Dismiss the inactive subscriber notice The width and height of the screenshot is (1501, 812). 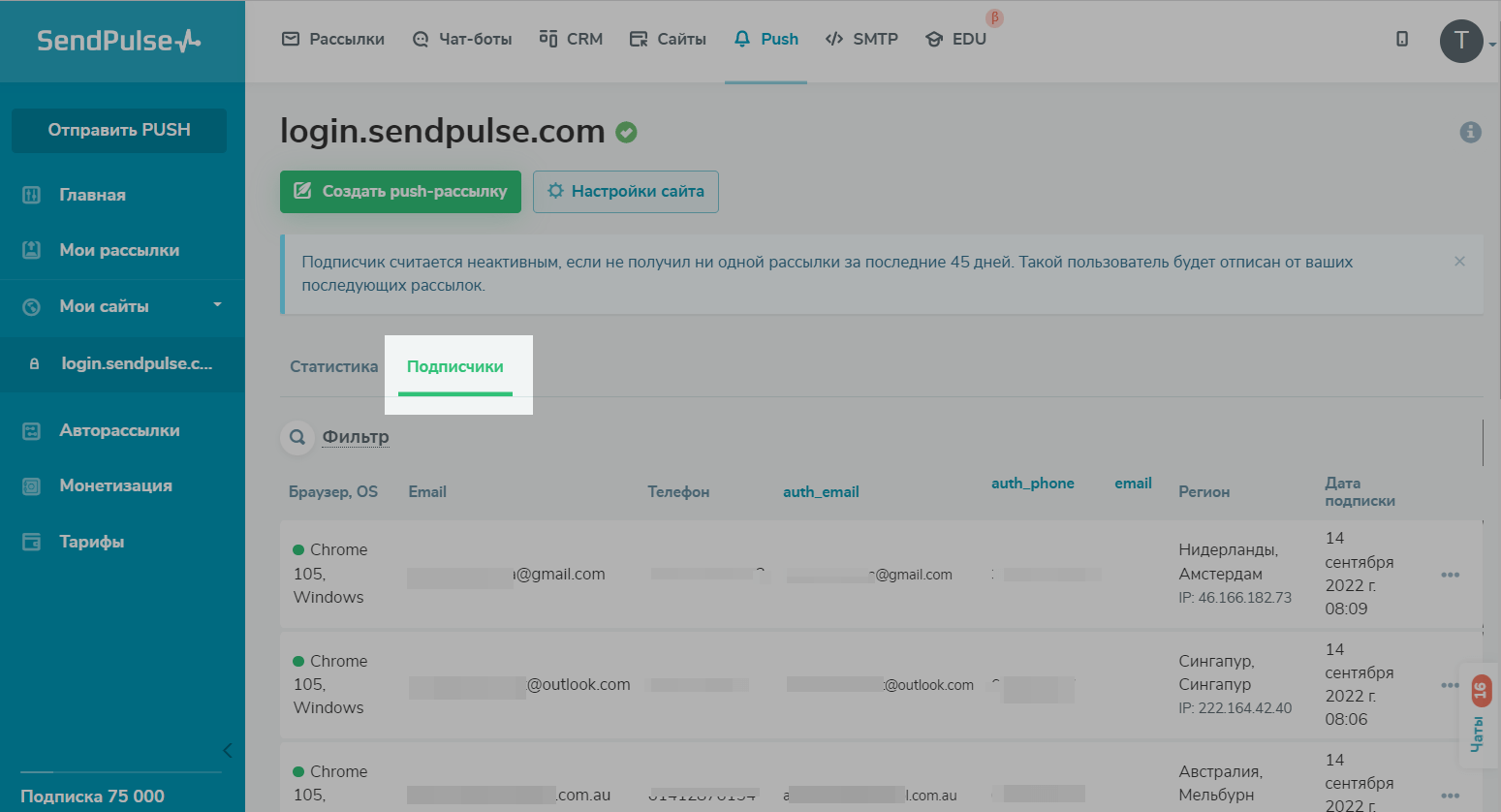coord(1459,262)
